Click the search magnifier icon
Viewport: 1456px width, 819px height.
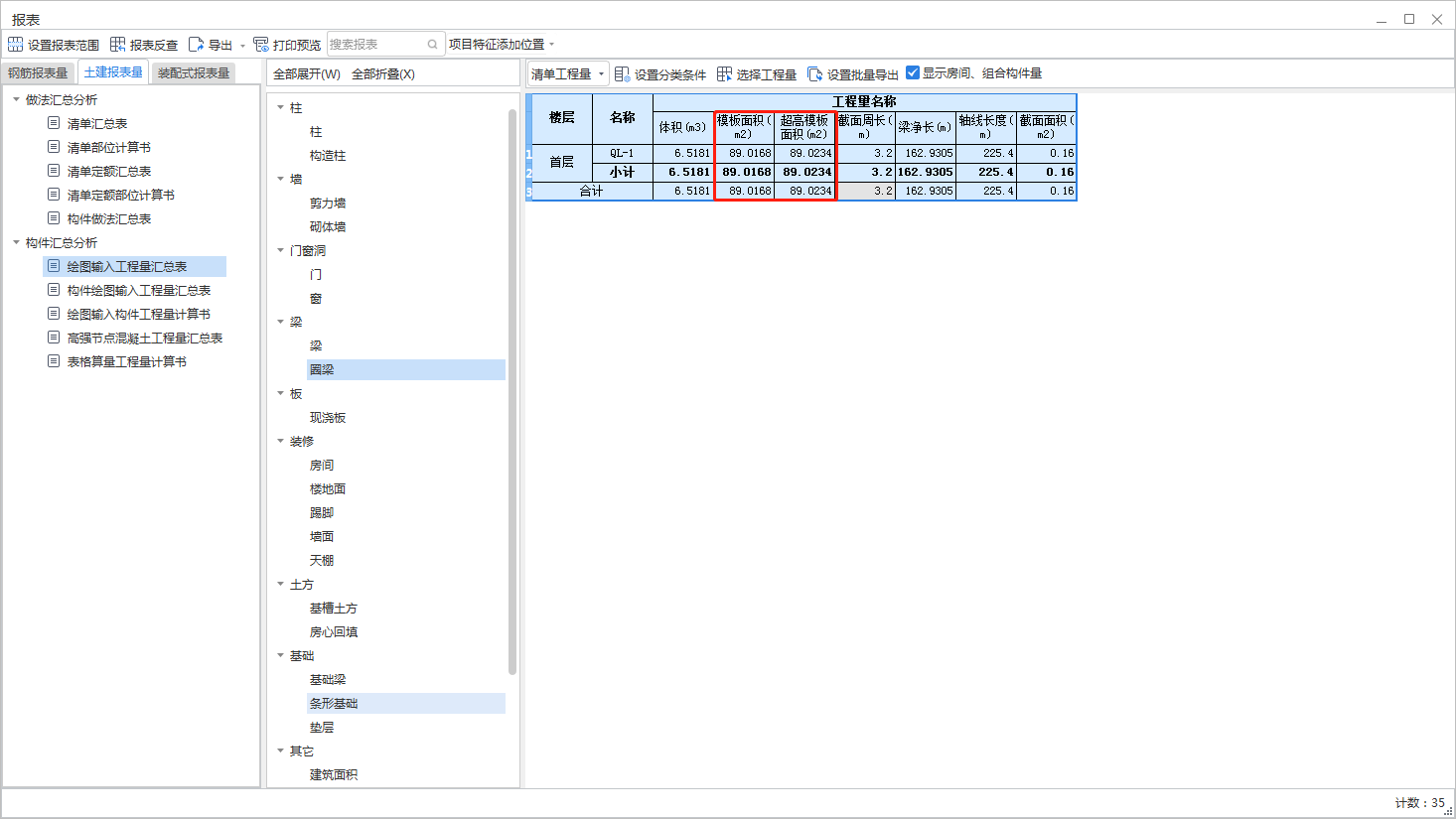pos(432,45)
